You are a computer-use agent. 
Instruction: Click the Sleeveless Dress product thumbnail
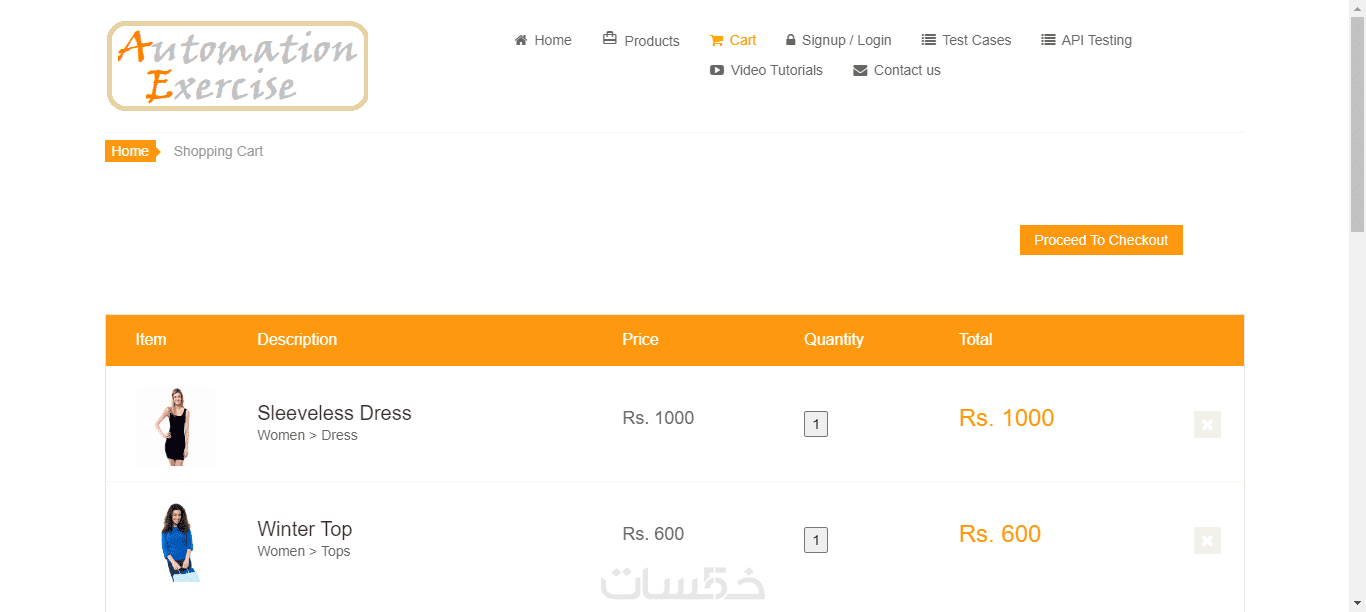click(x=176, y=426)
